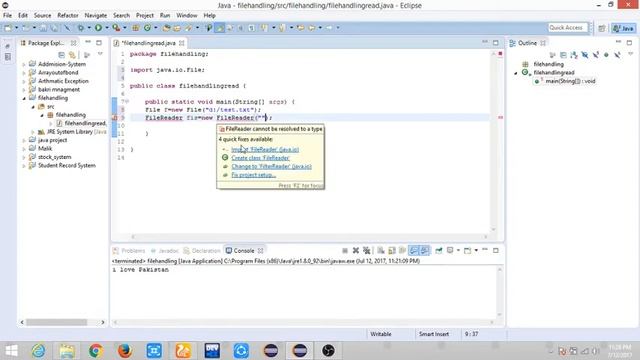Click the New file toolbar icon
This screenshot has width=640, height=360.
coord(8,28)
